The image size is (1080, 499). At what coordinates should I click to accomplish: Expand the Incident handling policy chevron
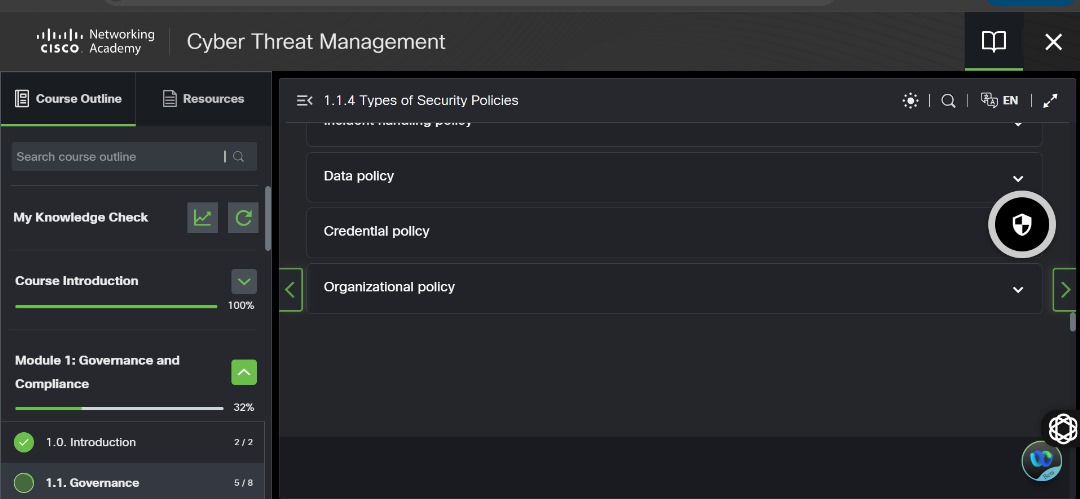coord(1017,124)
